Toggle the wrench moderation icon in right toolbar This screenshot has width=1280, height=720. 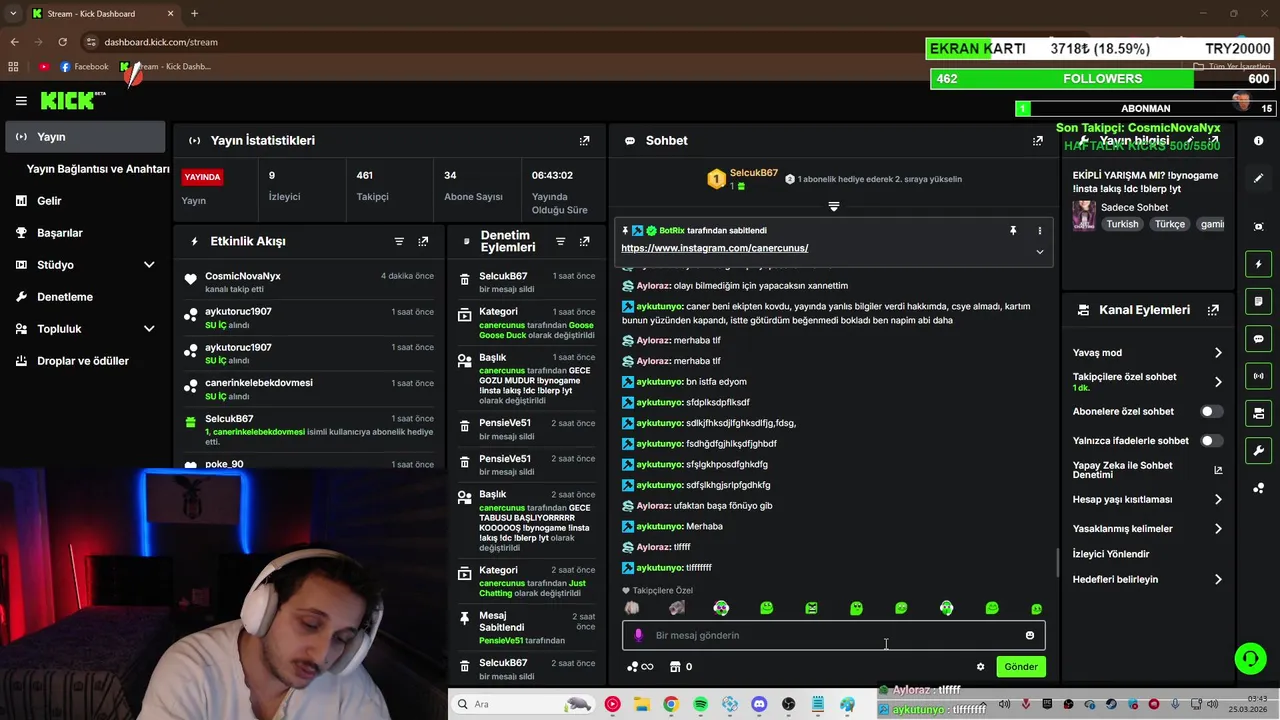coord(1258,450)
